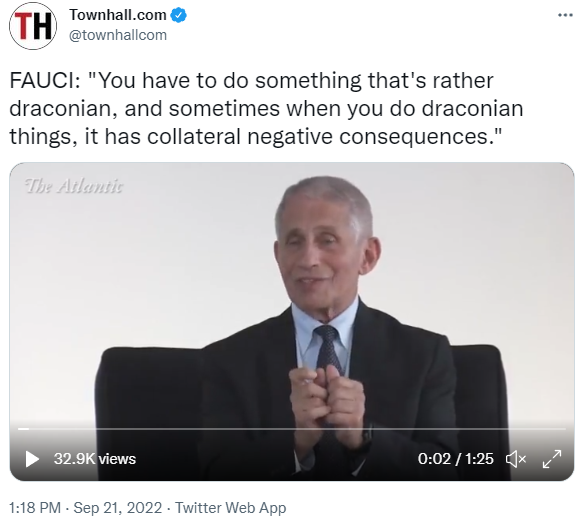Open the 1:18 PM timestamp link
This screenshot has width=583, height=521.
tap(35, 508)
